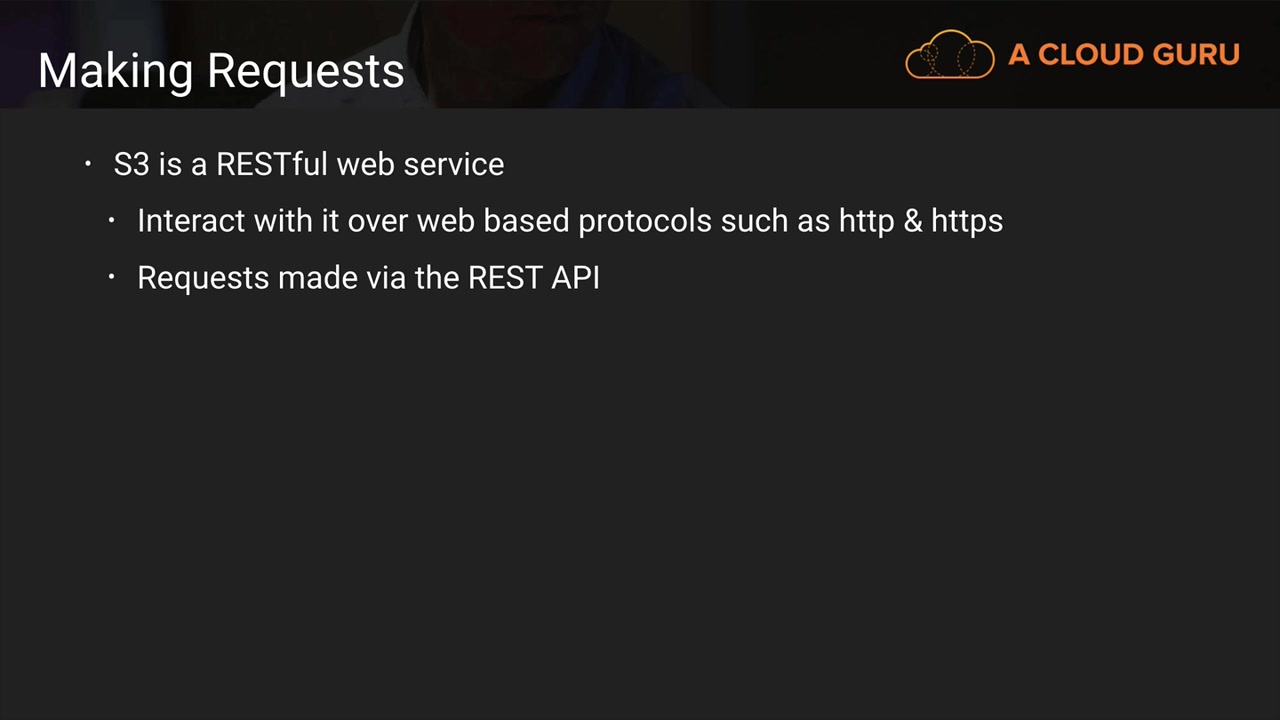The image size is (1280, 720).
Task: Click the word Requests in the last bullet
Action: coord(203,278)
